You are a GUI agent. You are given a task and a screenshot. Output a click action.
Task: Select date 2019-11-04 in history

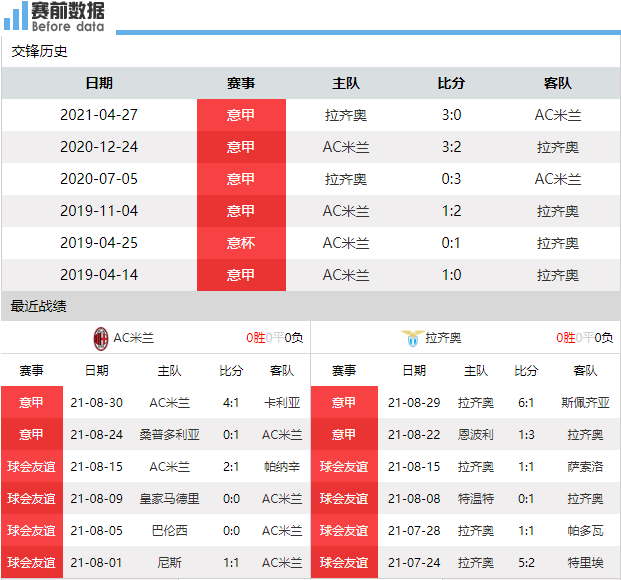[x=99, y=211]
